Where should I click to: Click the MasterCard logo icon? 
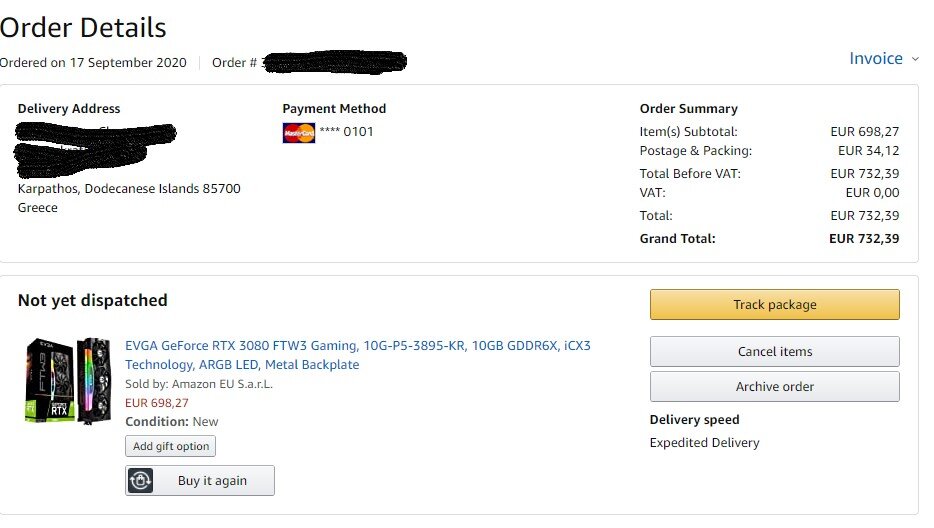(298, 132)
